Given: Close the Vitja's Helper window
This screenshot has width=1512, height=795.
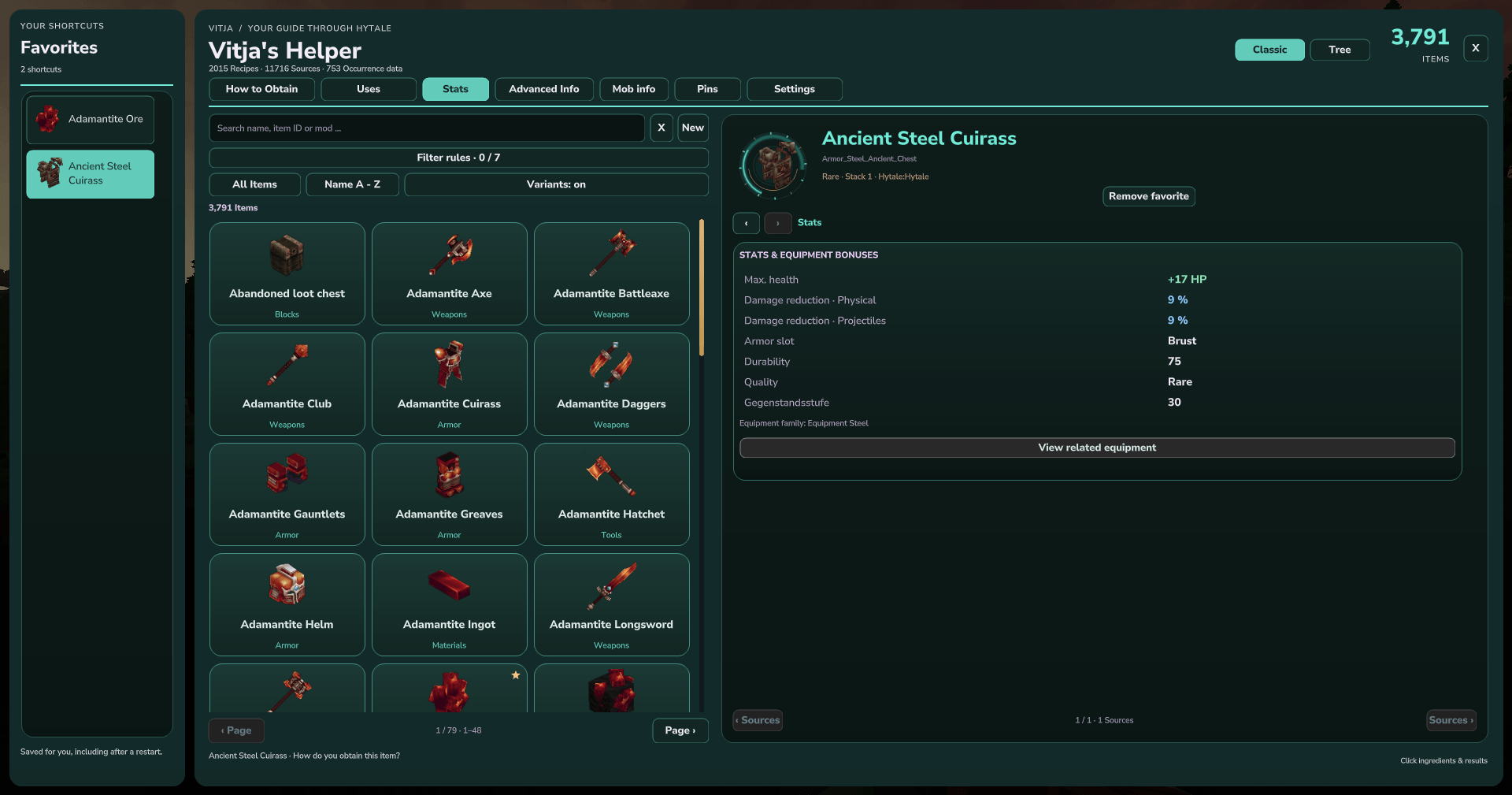Looking at the screenshot, I should pyautogui.click(x=1476, y=48).
